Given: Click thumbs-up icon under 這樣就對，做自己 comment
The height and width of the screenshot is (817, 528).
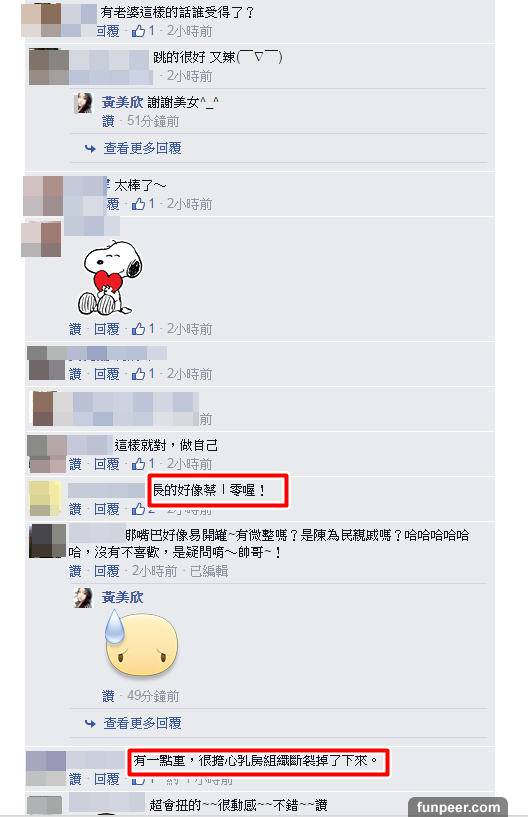Looking at the screenshot, I should pyautogui.click(x=138, y=464).
